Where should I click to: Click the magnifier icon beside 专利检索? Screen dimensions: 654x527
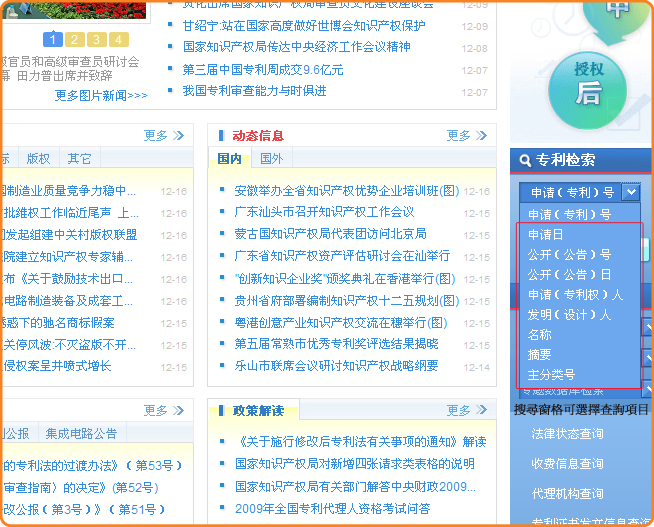(x=525, y=160)
